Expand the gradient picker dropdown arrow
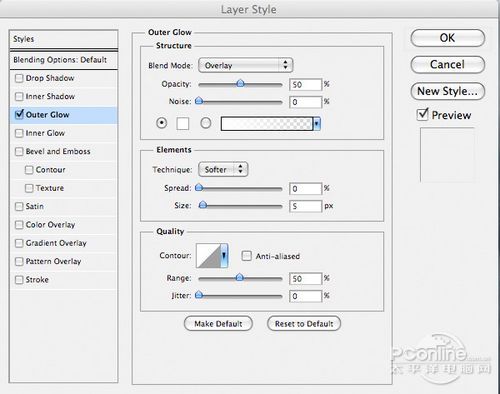Screen dimensions: 500x394 tap(317, 124)
